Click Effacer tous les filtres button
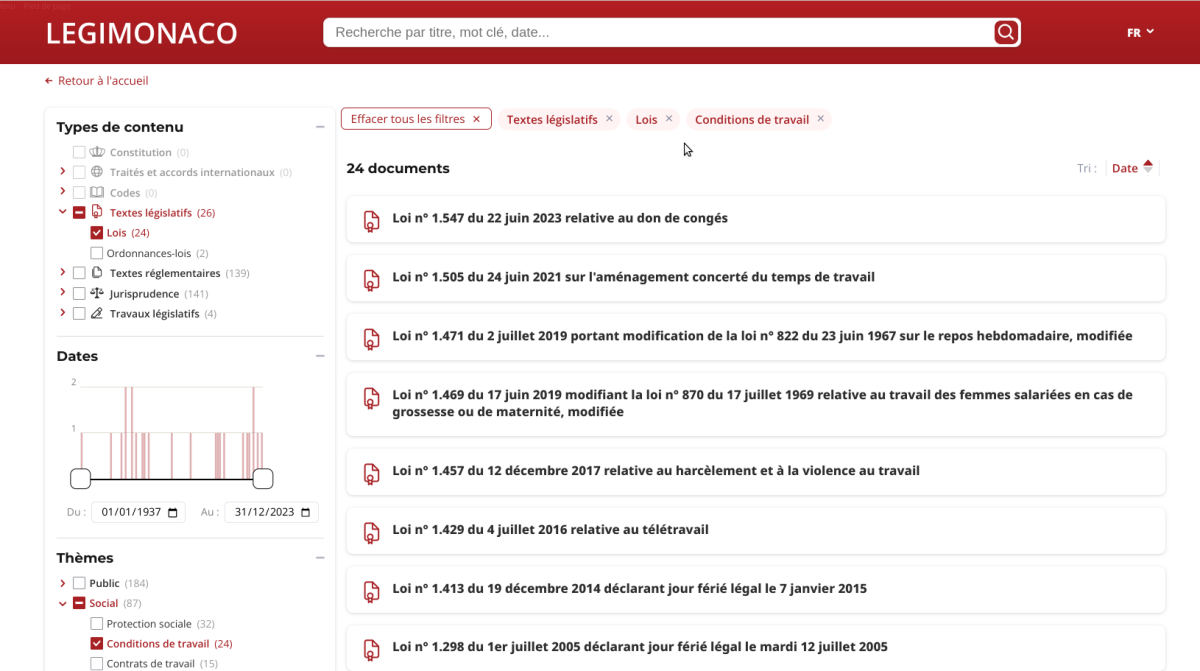 pyautogui.click(x=415, y=119)
